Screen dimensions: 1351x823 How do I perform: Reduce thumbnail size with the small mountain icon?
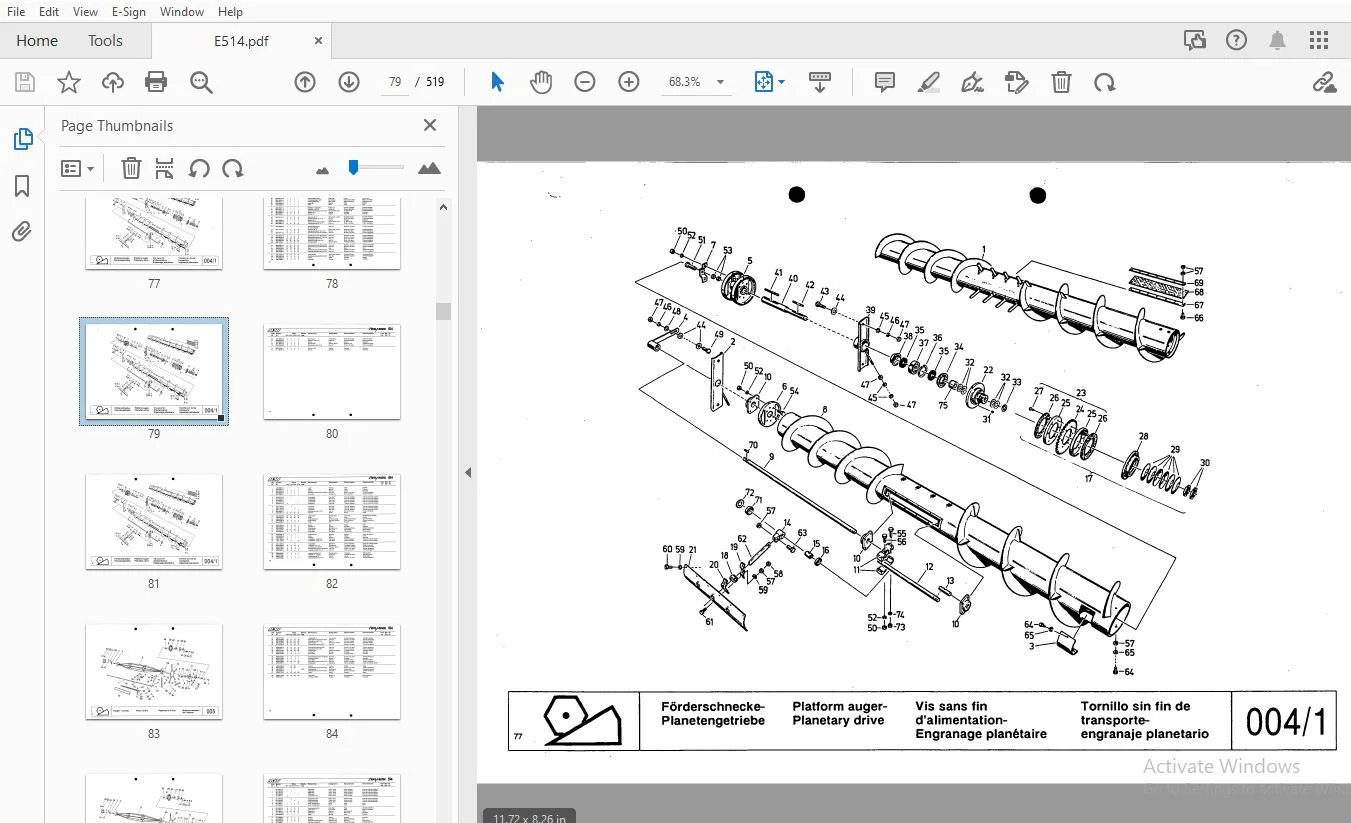point(322,170)
